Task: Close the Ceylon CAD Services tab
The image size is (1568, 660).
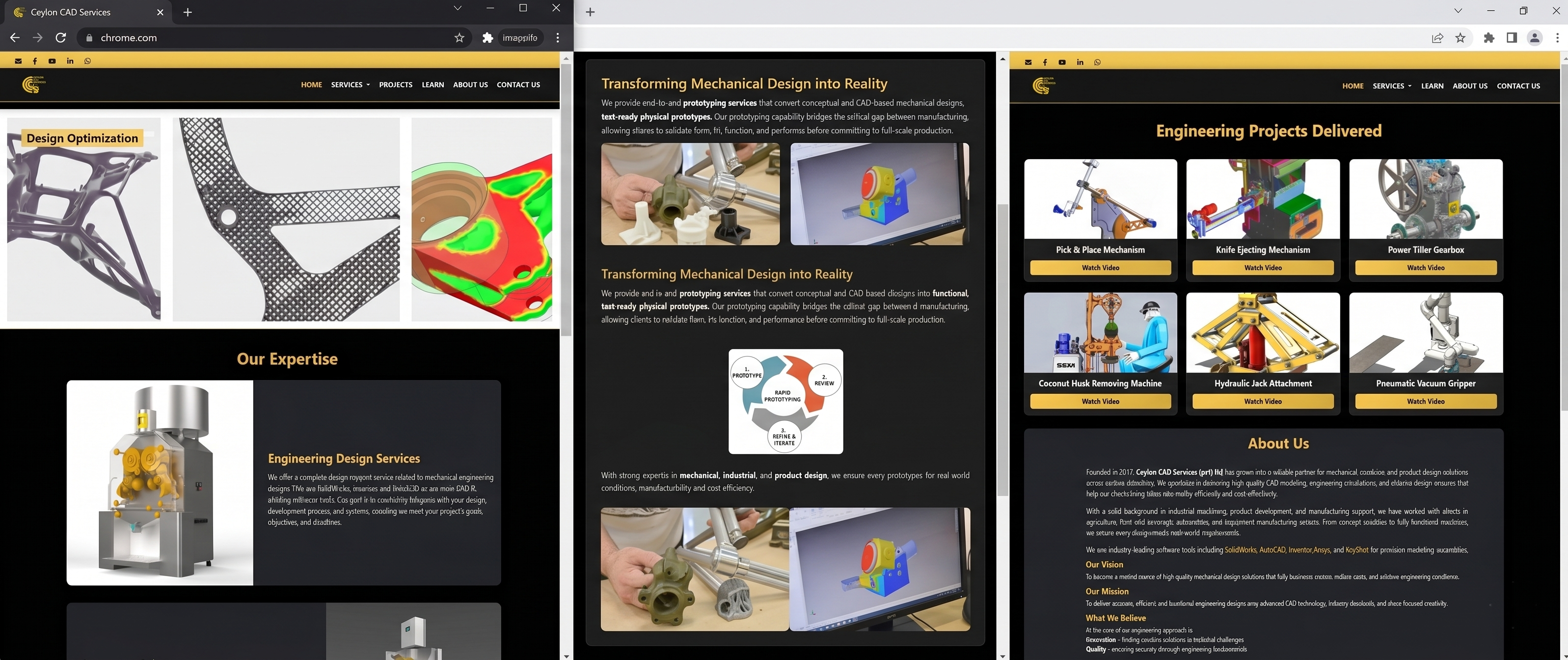Action: click(x=160, y=12)
